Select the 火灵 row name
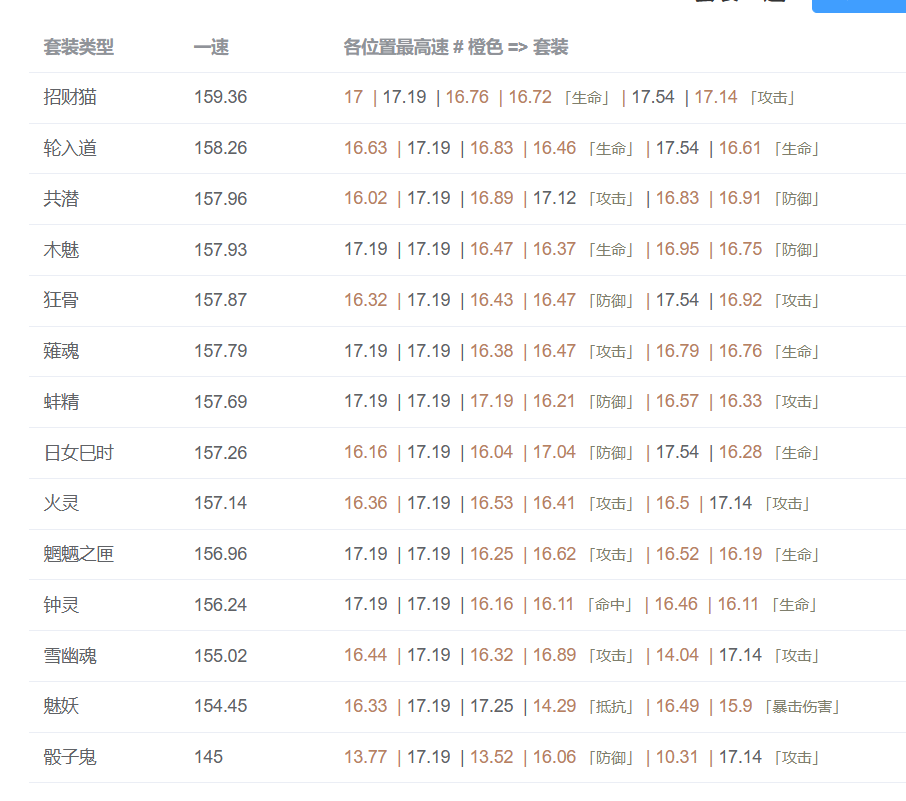 [61, 503]
